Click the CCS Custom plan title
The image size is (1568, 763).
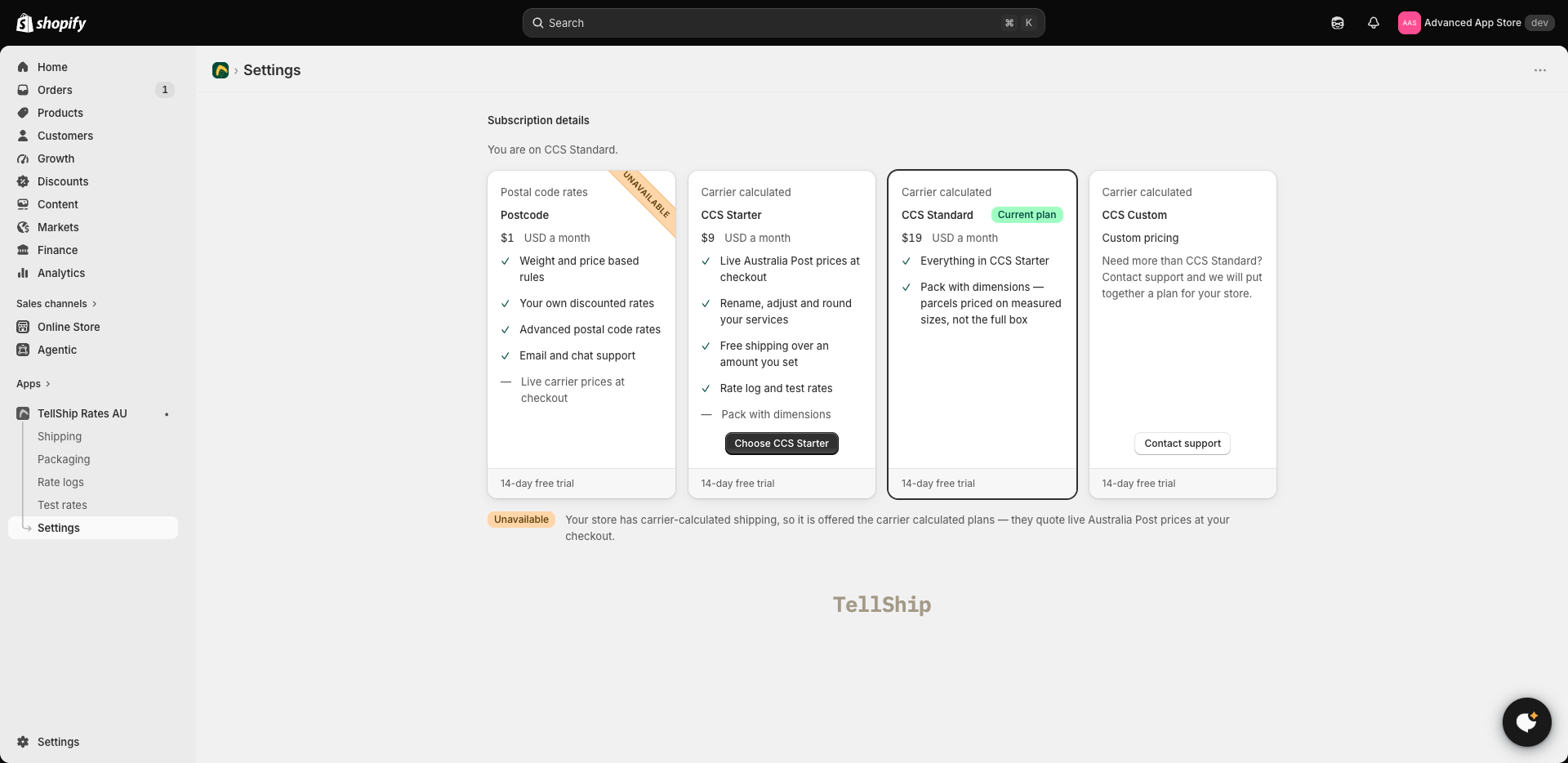pos(1134,215)
